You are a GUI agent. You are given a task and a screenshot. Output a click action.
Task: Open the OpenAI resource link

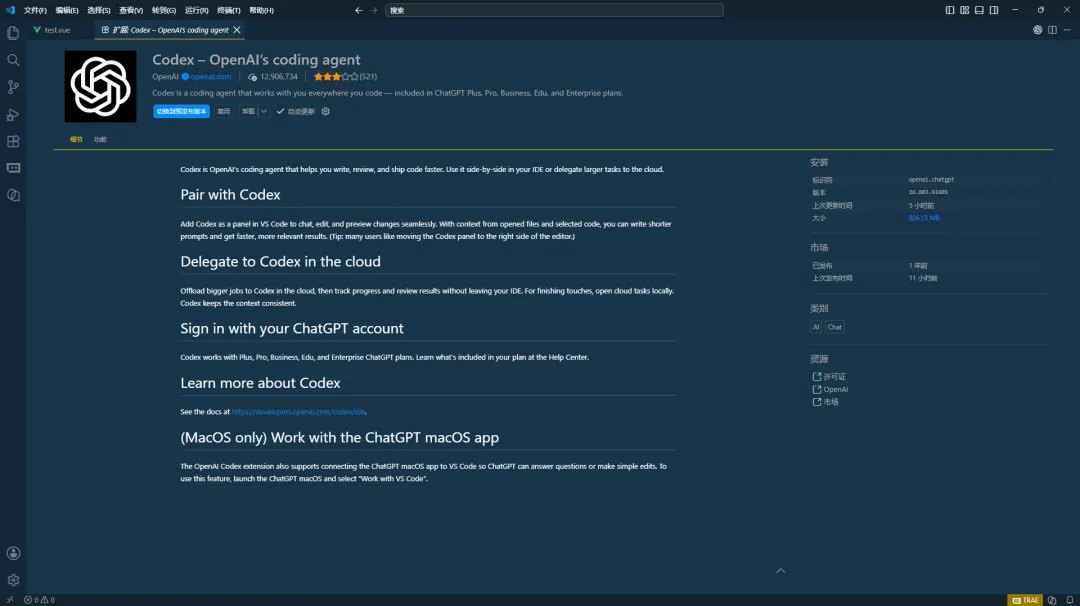[x=830, y=389]
